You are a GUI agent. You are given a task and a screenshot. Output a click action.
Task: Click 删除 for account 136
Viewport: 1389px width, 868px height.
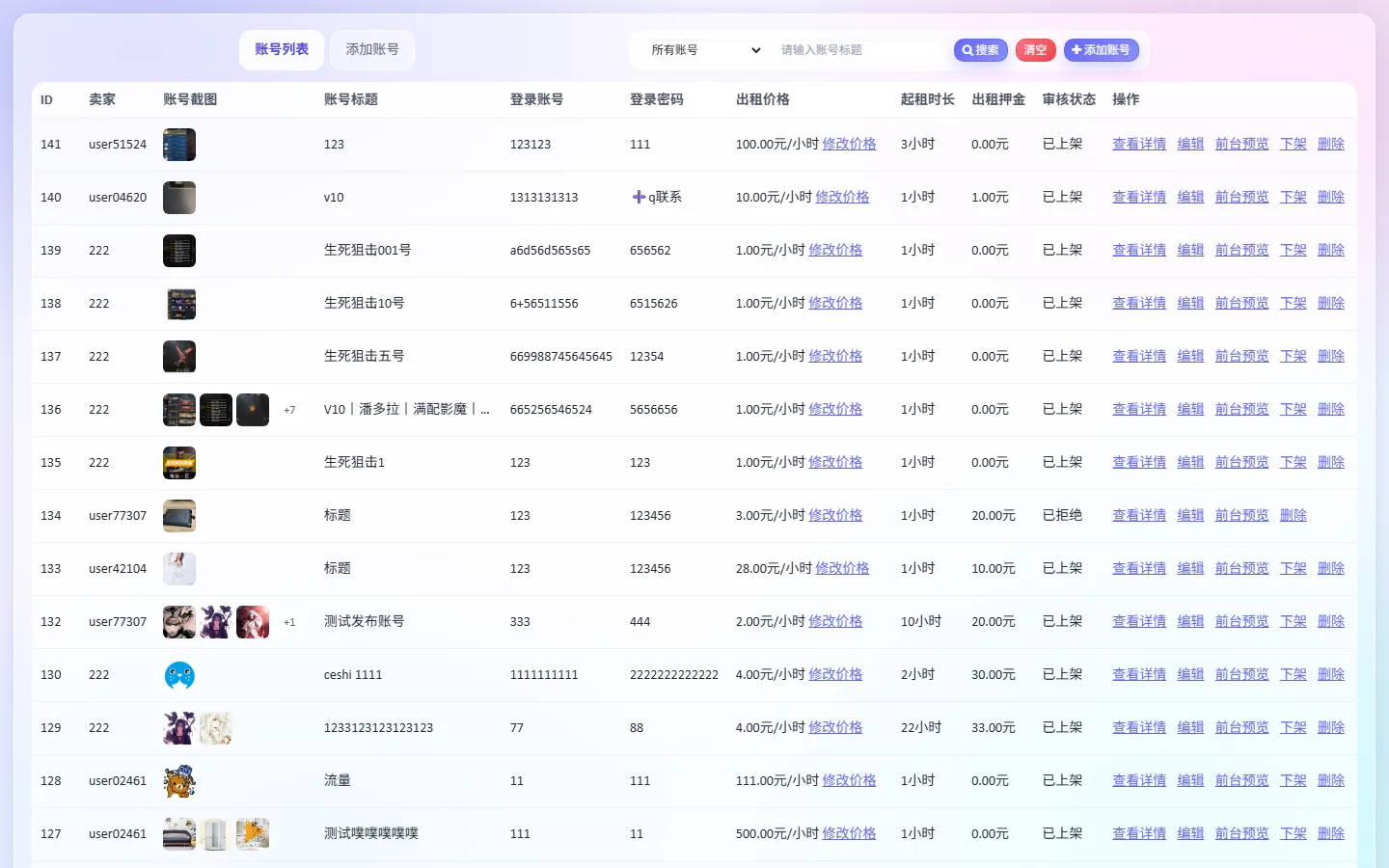tap(1331, 409)
